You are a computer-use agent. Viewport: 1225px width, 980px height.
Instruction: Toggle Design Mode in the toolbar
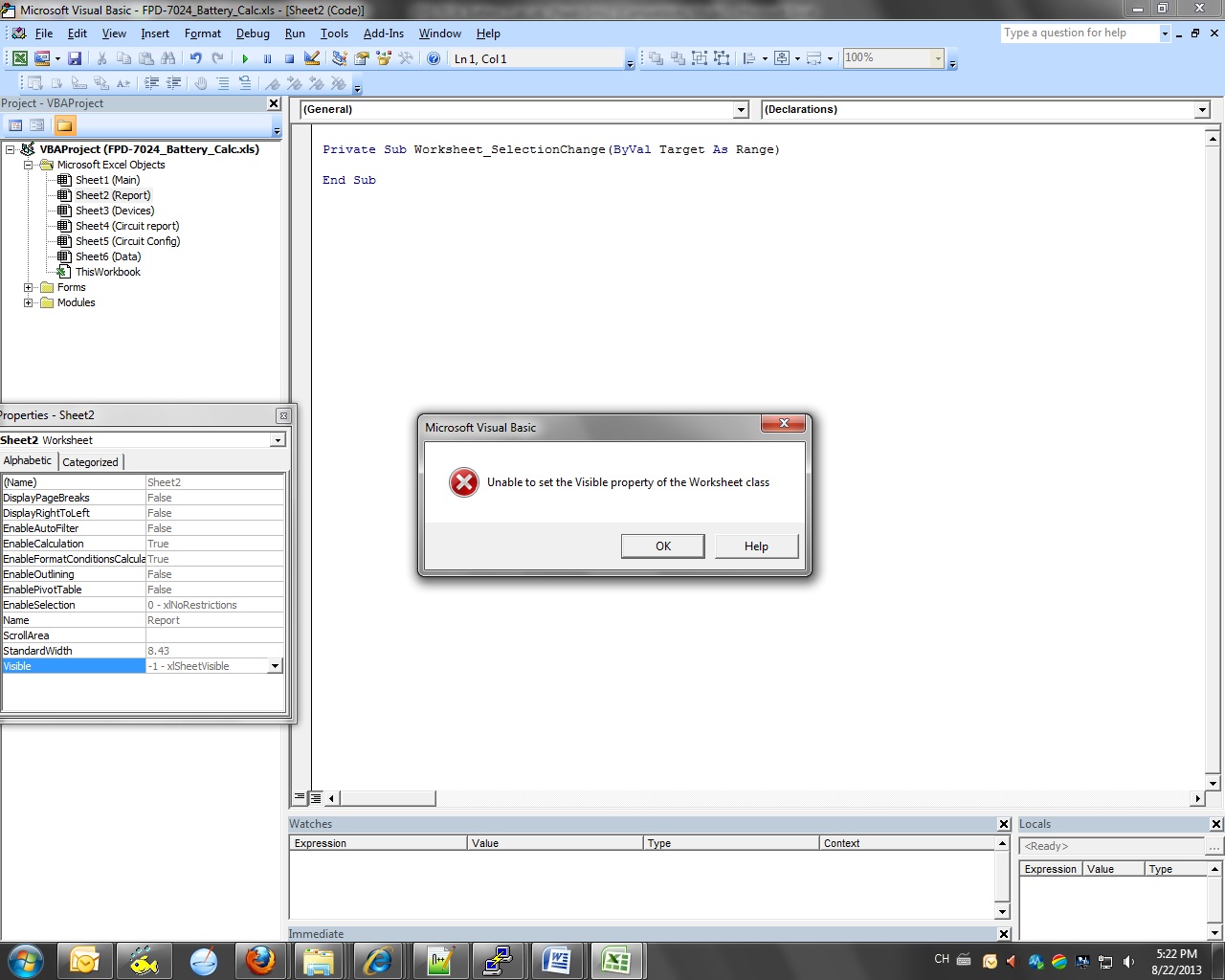pyautogui.click(x=312, y=58)
